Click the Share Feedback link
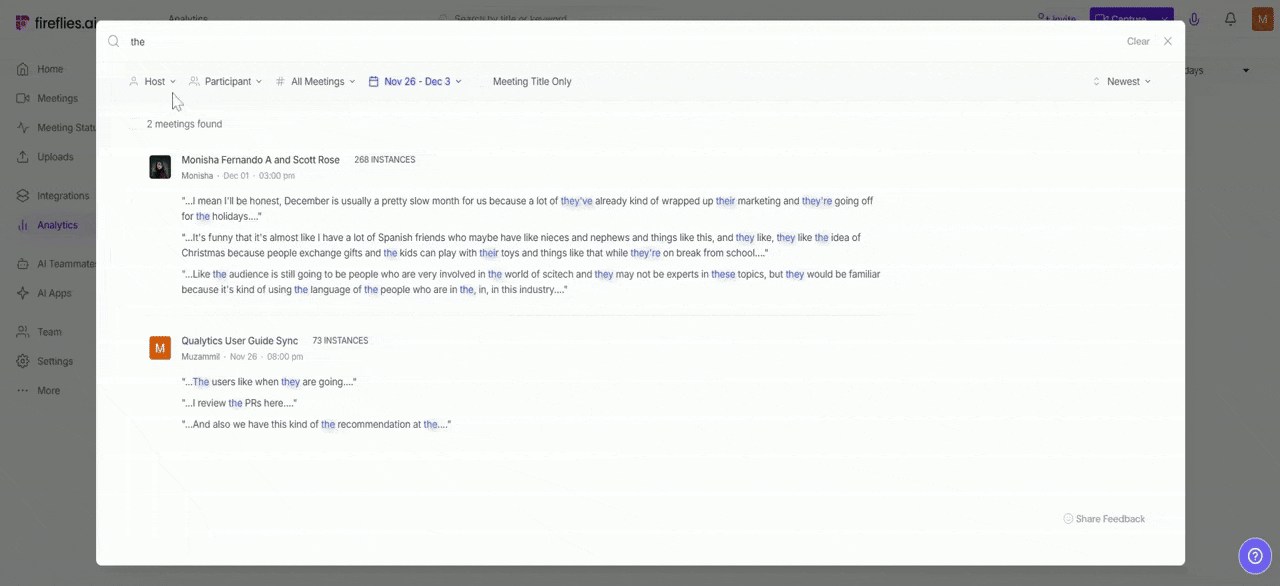This screenshot has height=586, width=1280. pos(1110,518)
